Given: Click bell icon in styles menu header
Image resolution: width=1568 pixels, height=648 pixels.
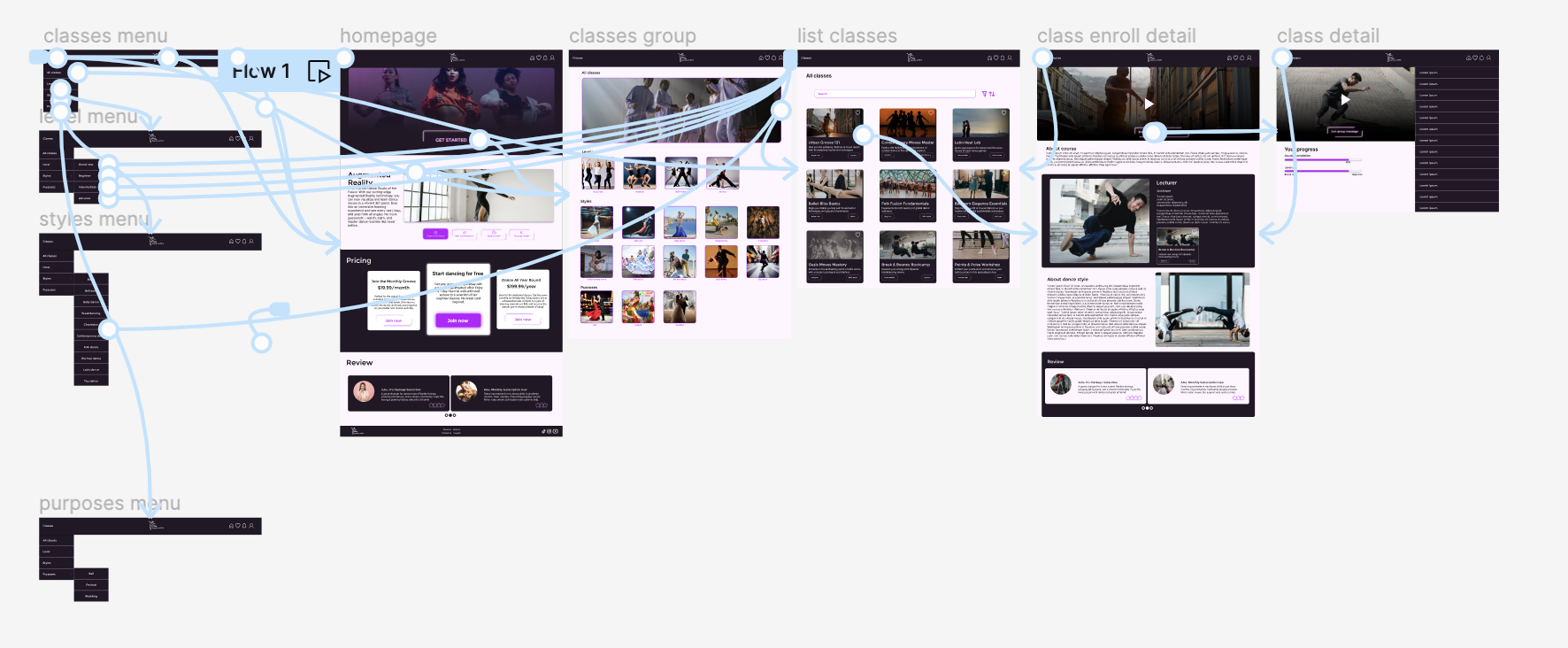Looking at the screenshot, I should click(244, 241).
